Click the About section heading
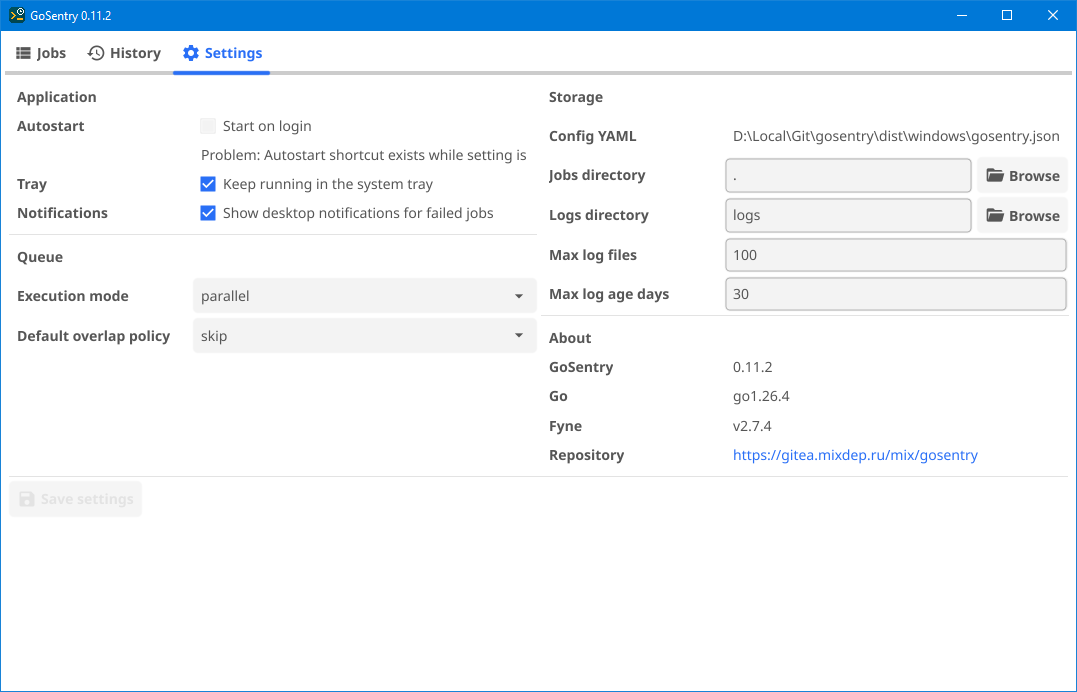 (570, 338)
